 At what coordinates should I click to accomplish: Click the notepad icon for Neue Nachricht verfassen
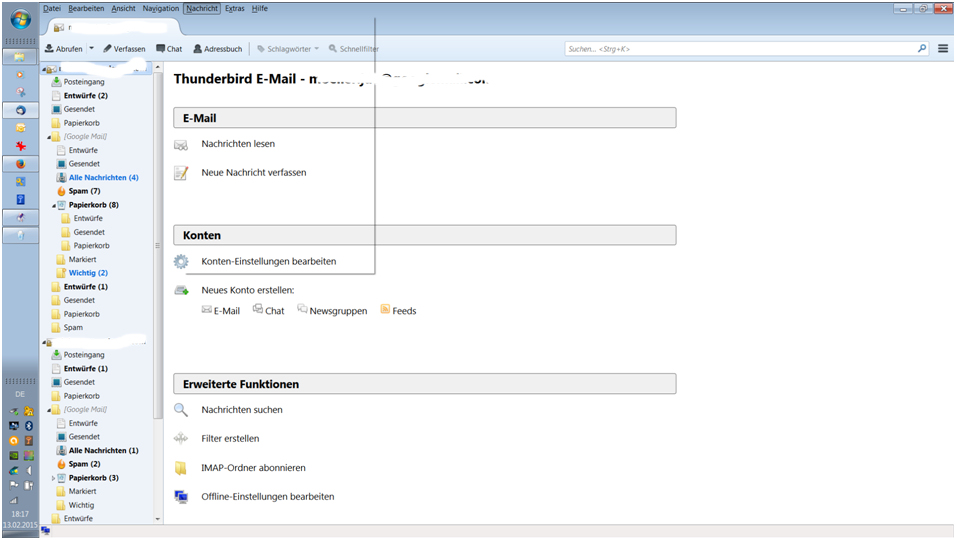click(x=181, y=173)
